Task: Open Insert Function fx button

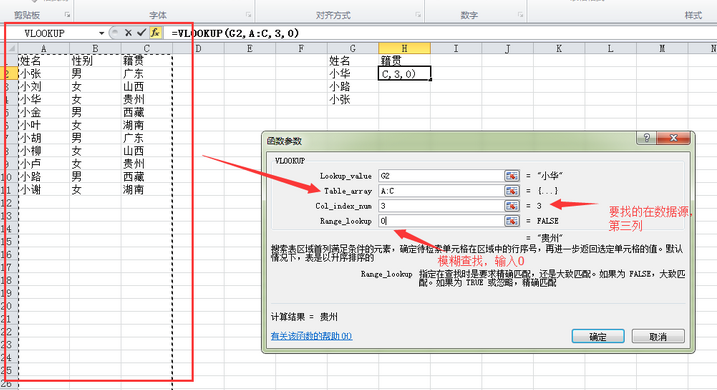Action: [x=155, y=32]
